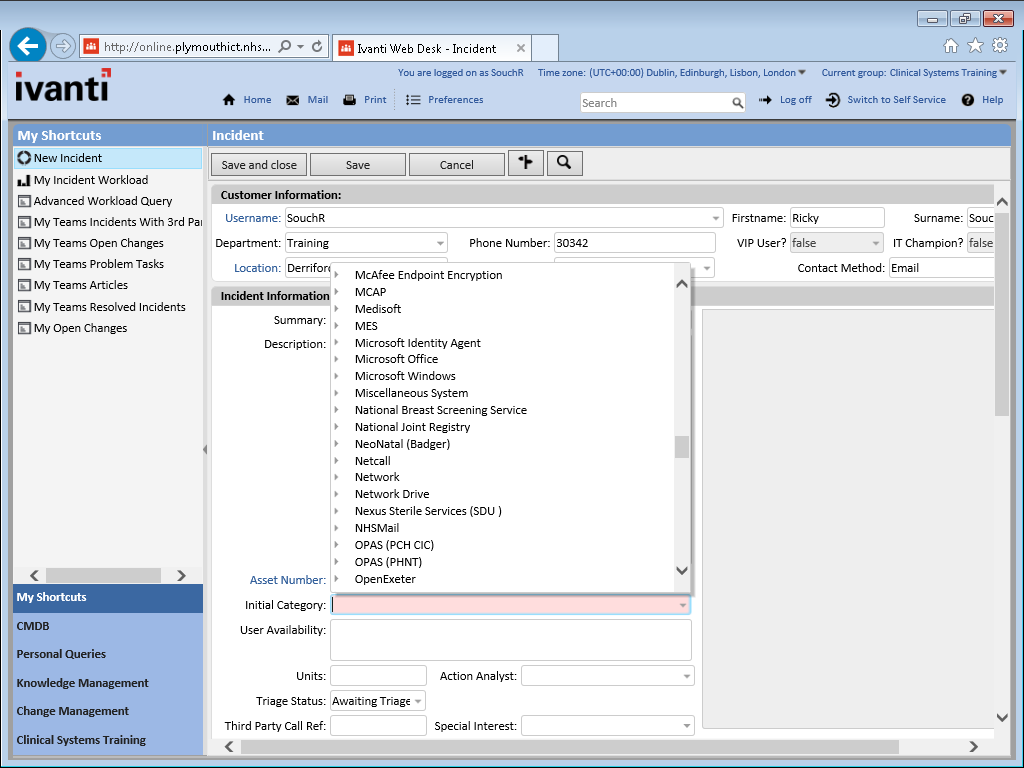The image size is (1024, 768).
Task: Open the Username dropdown
Action: click(x=716, y=218)
